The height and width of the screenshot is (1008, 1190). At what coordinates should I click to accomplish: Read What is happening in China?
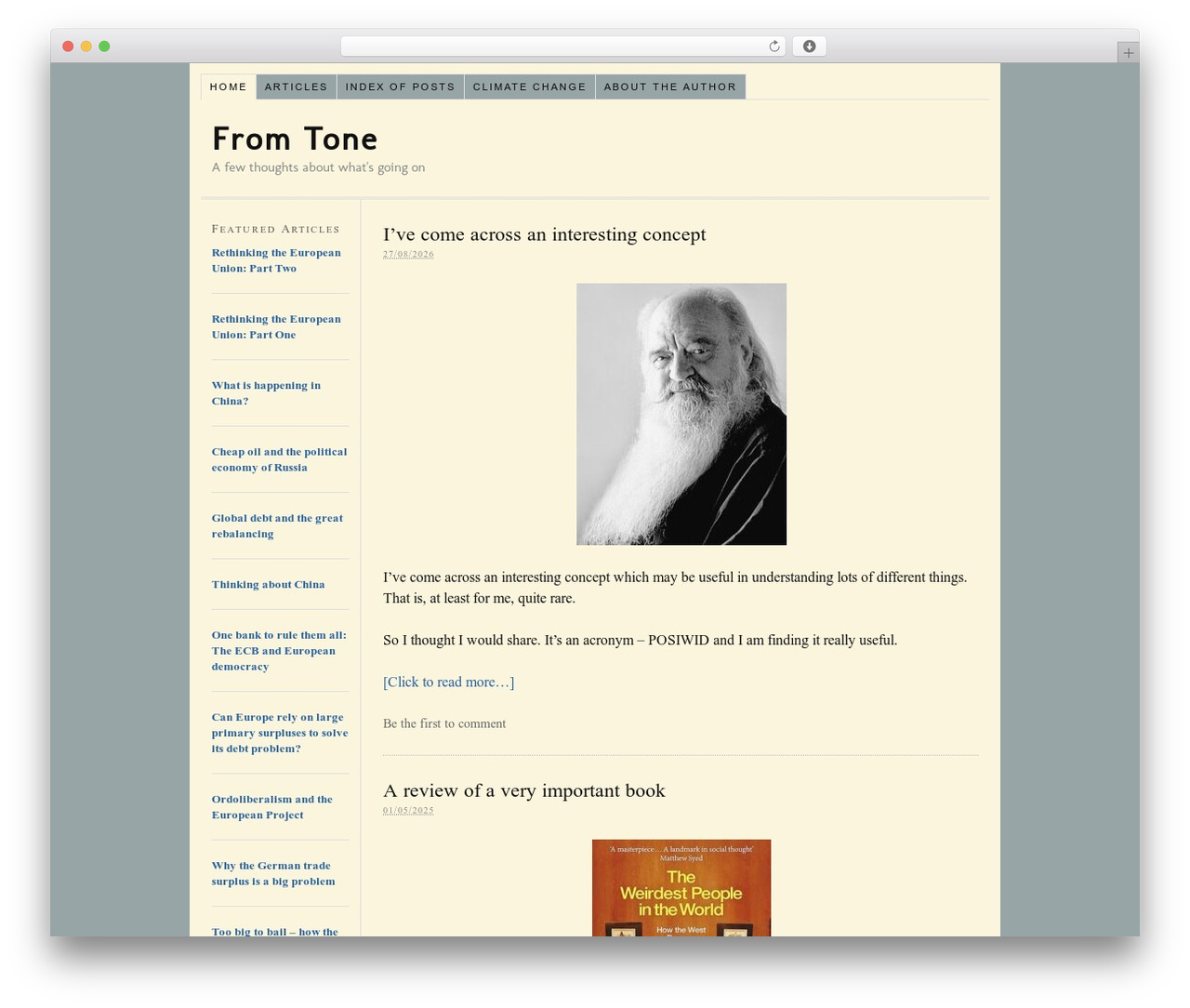point(266,393)
